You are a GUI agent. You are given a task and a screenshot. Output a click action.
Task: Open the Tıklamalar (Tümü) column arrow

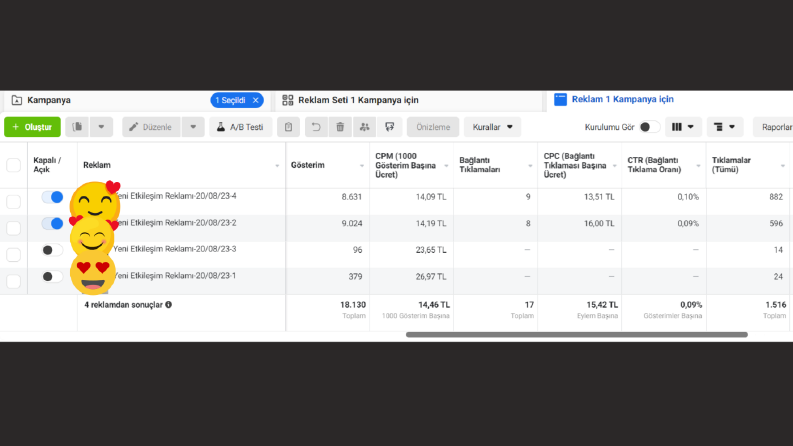782,166
